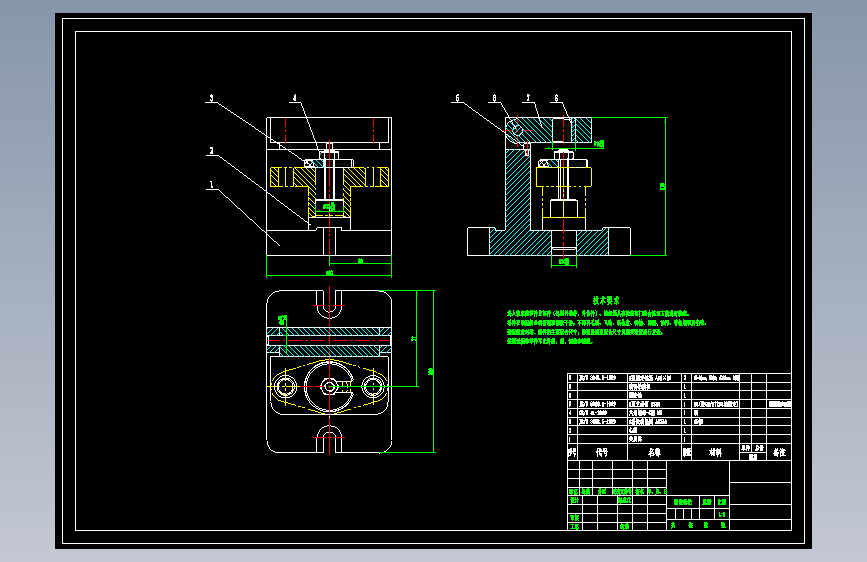The height and width of the screenshot is (562, 867).
Task: Click the 材料 column header in parts list
Action: click(x=715, y=452)
